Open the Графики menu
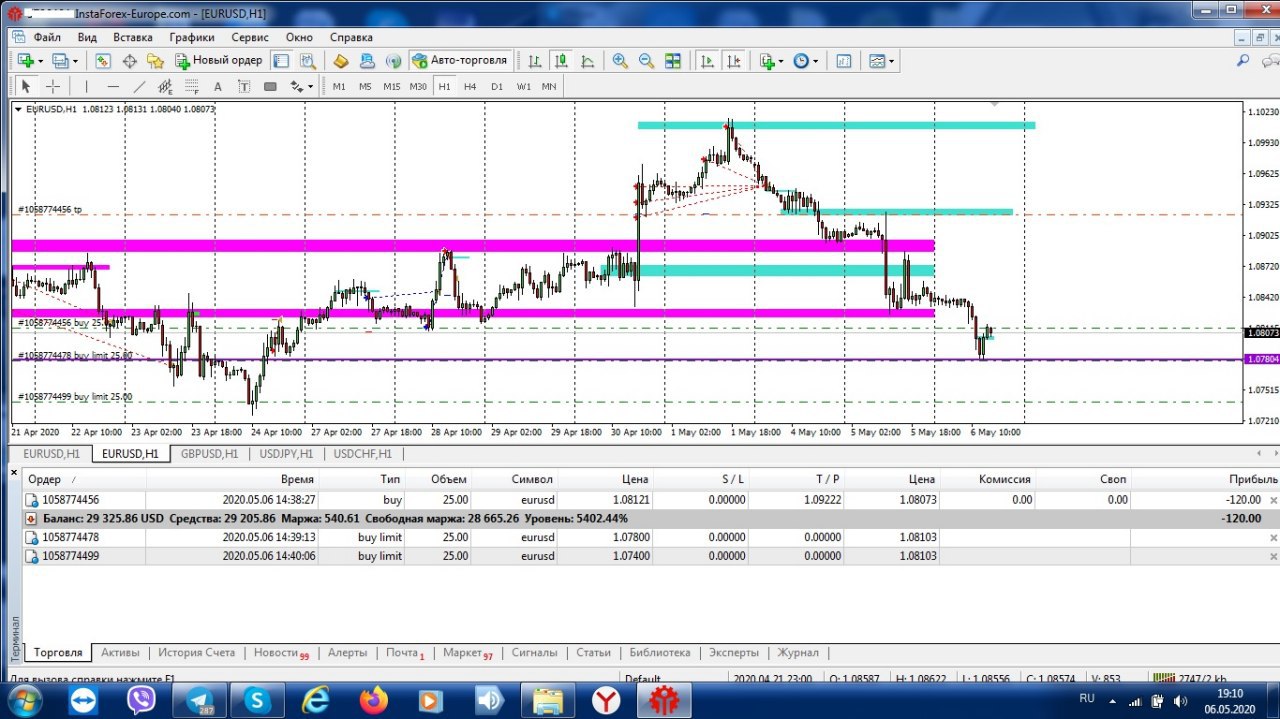Screen dimensions: 1280x719 click(x=192, y=37)
